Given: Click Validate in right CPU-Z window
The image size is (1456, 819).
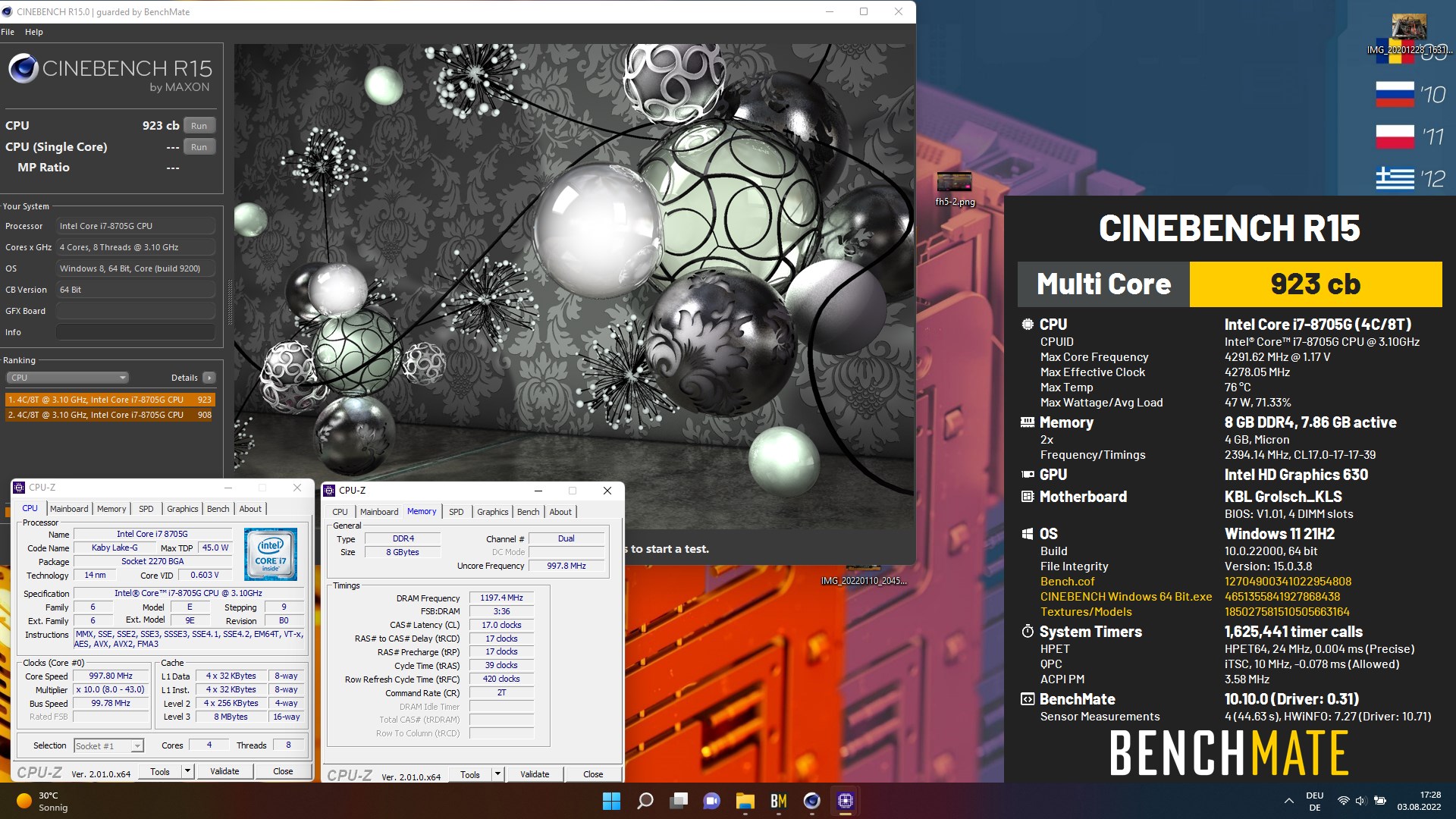Looking at the screenshot, I should [x=535, y=775].
